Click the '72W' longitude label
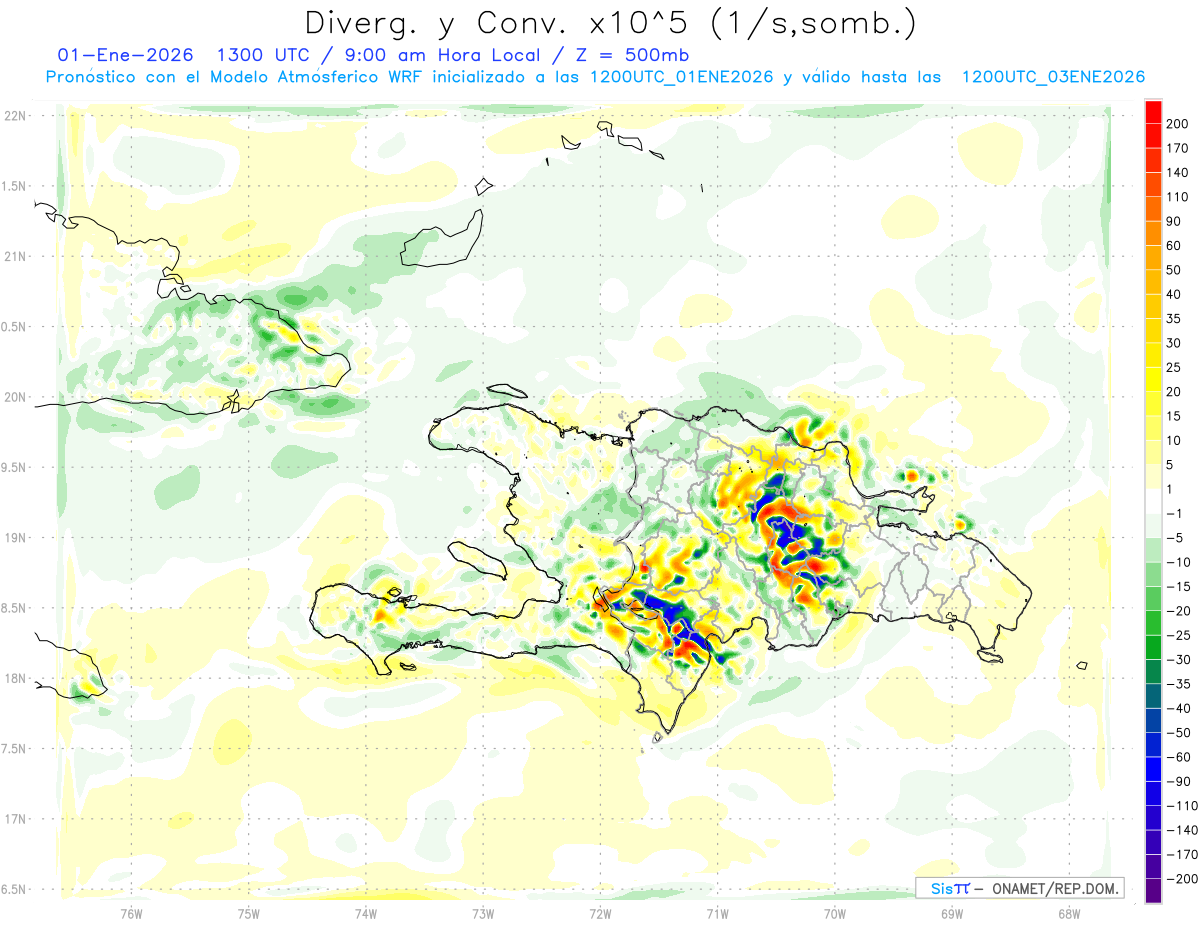The height and width of the screenshot is (927, 1200). pos(600,913)
